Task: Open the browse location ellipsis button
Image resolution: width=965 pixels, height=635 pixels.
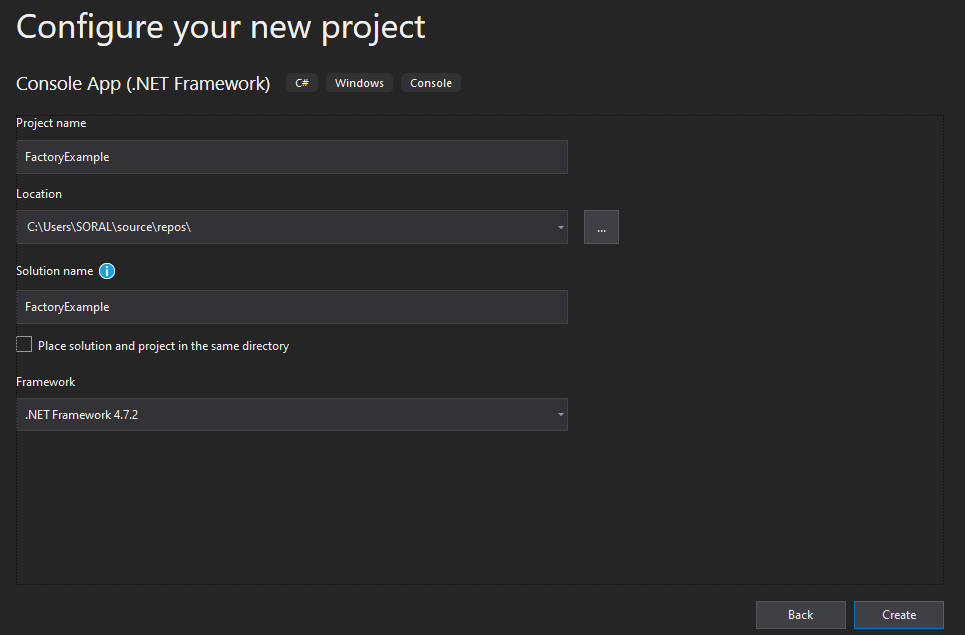Action: tap(601, 227)
